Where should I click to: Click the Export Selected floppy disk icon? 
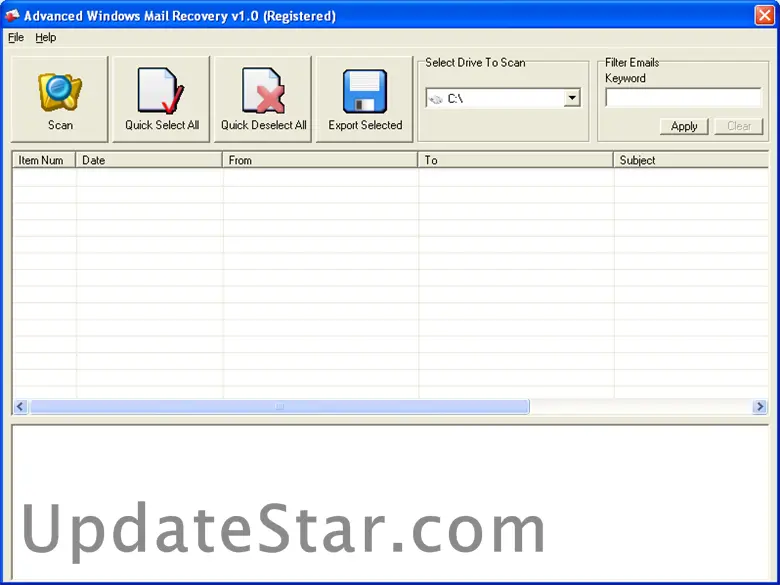365,91
